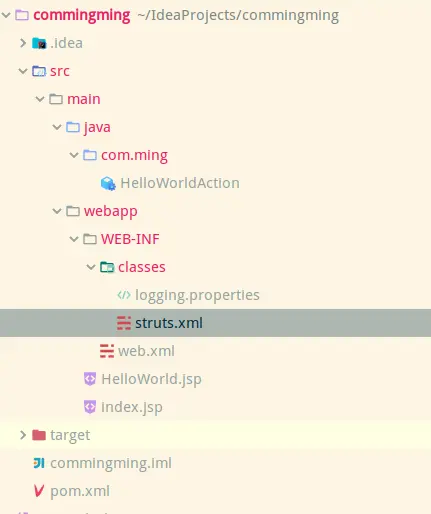Collapse the classes folder
Image resolution: width=431 pixels, height=514 pixels.
[x=91, y=267]
